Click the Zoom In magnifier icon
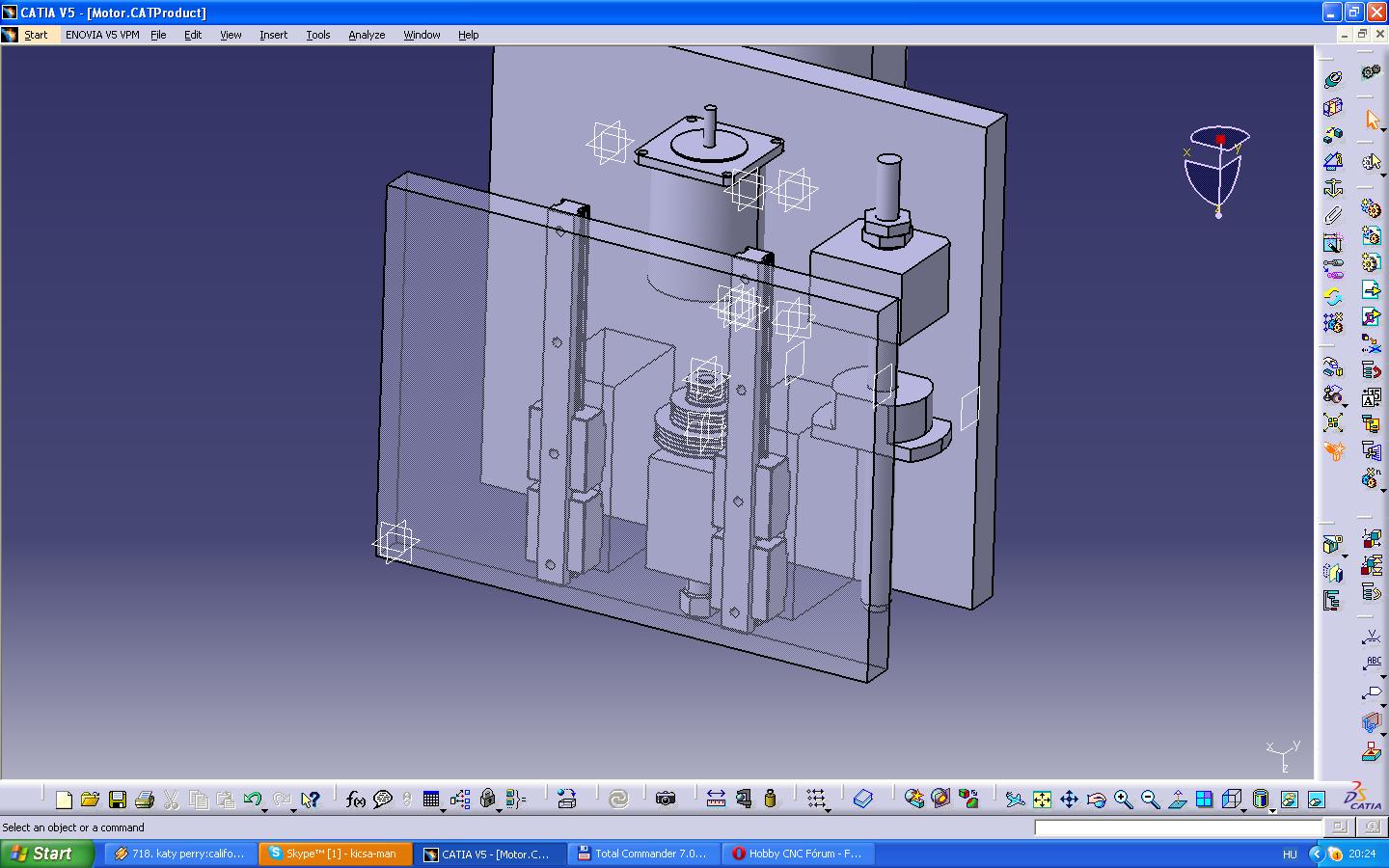This screenshot has width=1389, height=868. point(1123,800)
